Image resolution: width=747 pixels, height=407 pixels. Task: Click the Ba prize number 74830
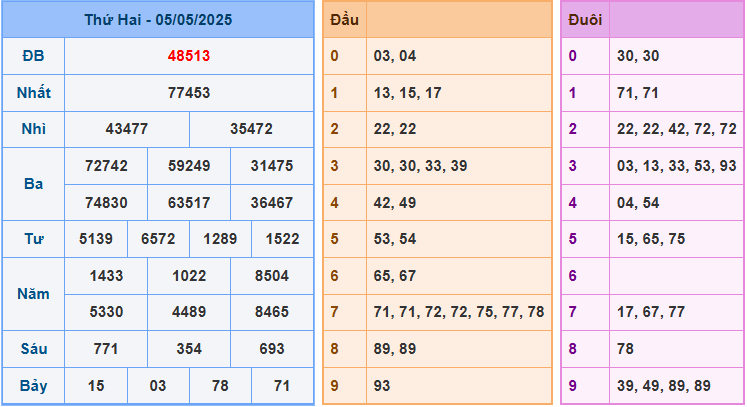[106, 203]
